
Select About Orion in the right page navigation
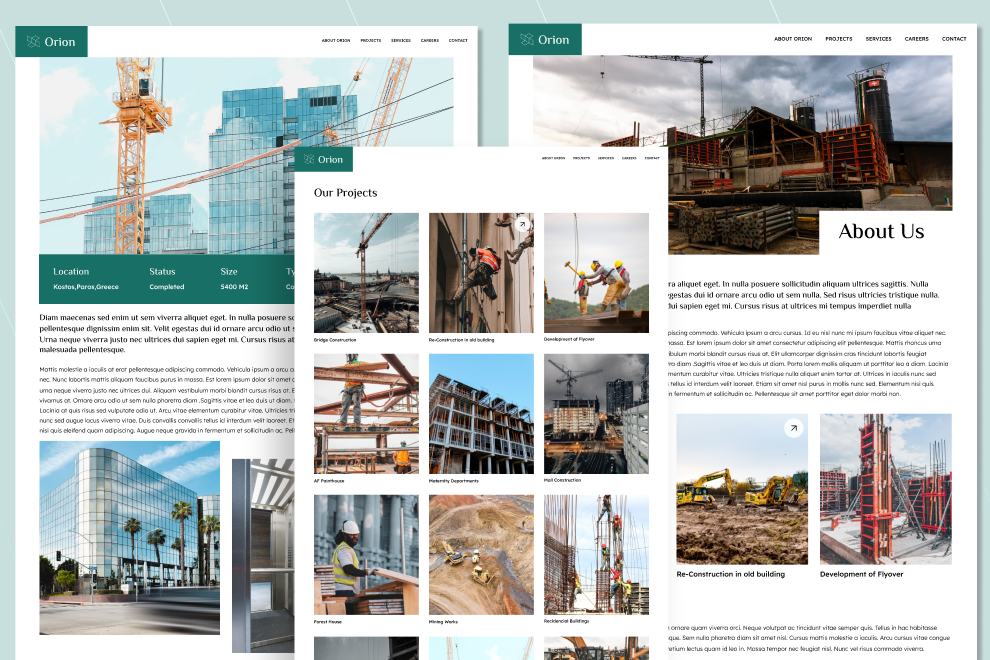(x=793, y=39)
